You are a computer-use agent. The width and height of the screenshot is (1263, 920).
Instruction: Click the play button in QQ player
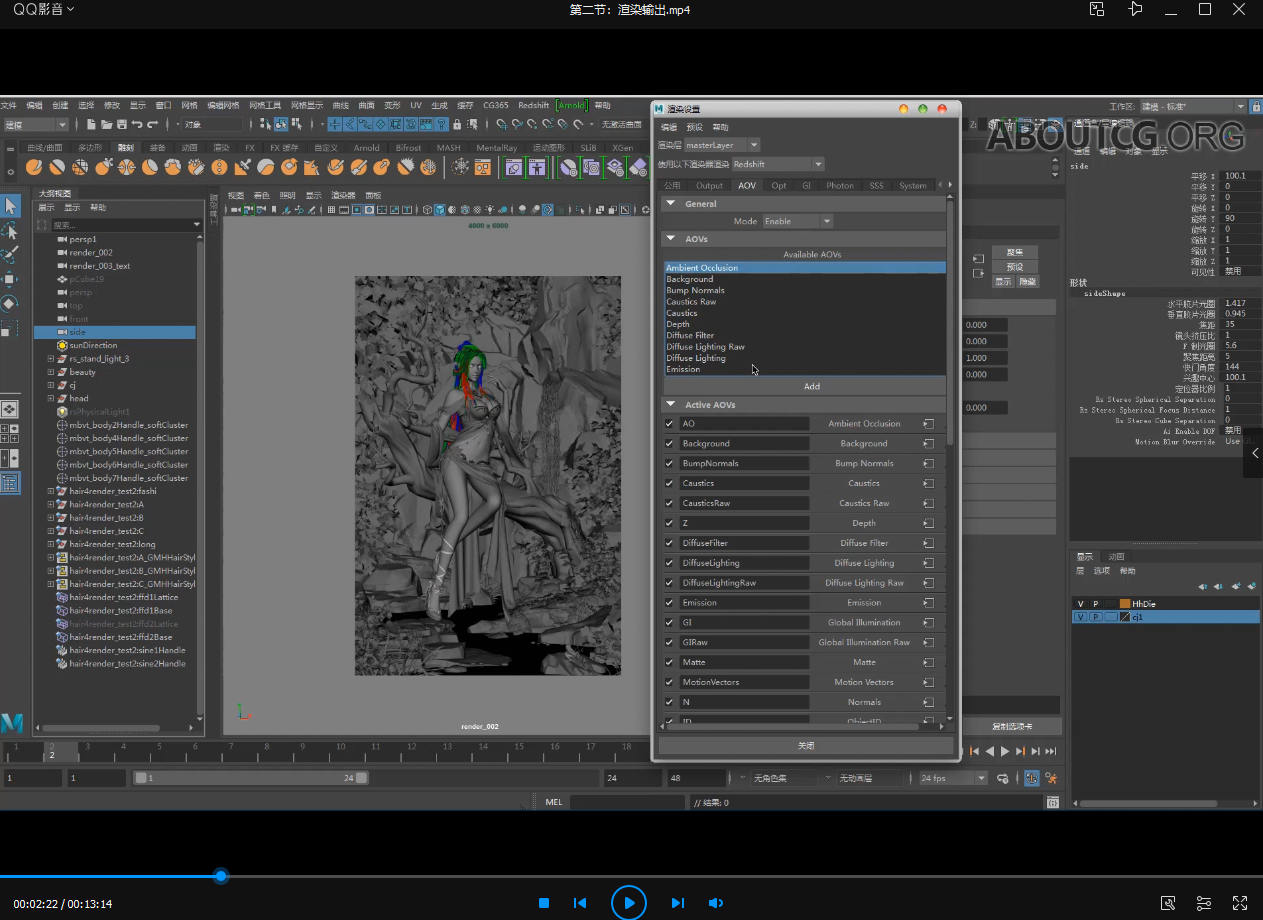(x=629, y=903)
